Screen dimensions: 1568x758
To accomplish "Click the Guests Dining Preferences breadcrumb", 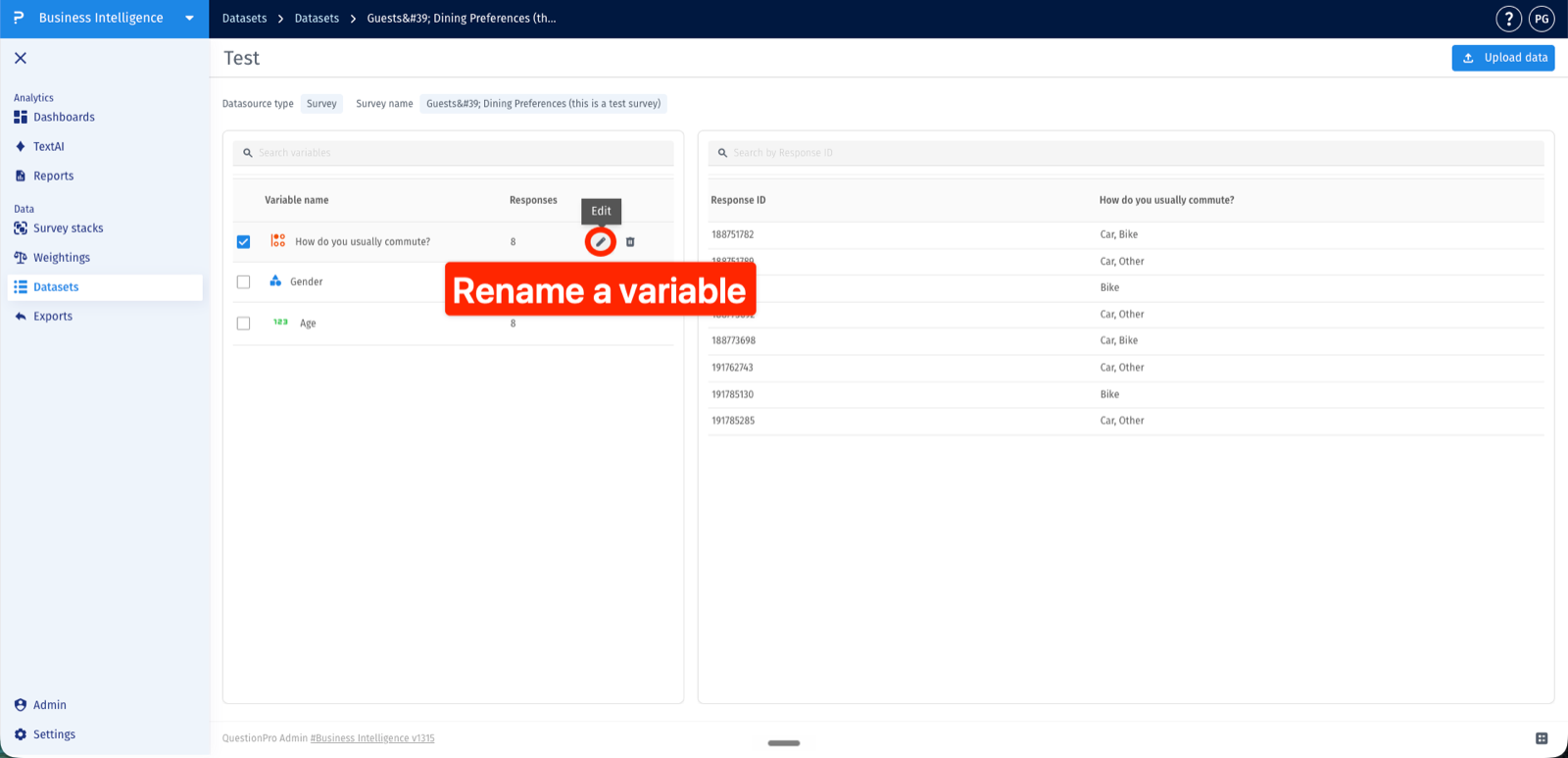I will [x=461, y=18].
